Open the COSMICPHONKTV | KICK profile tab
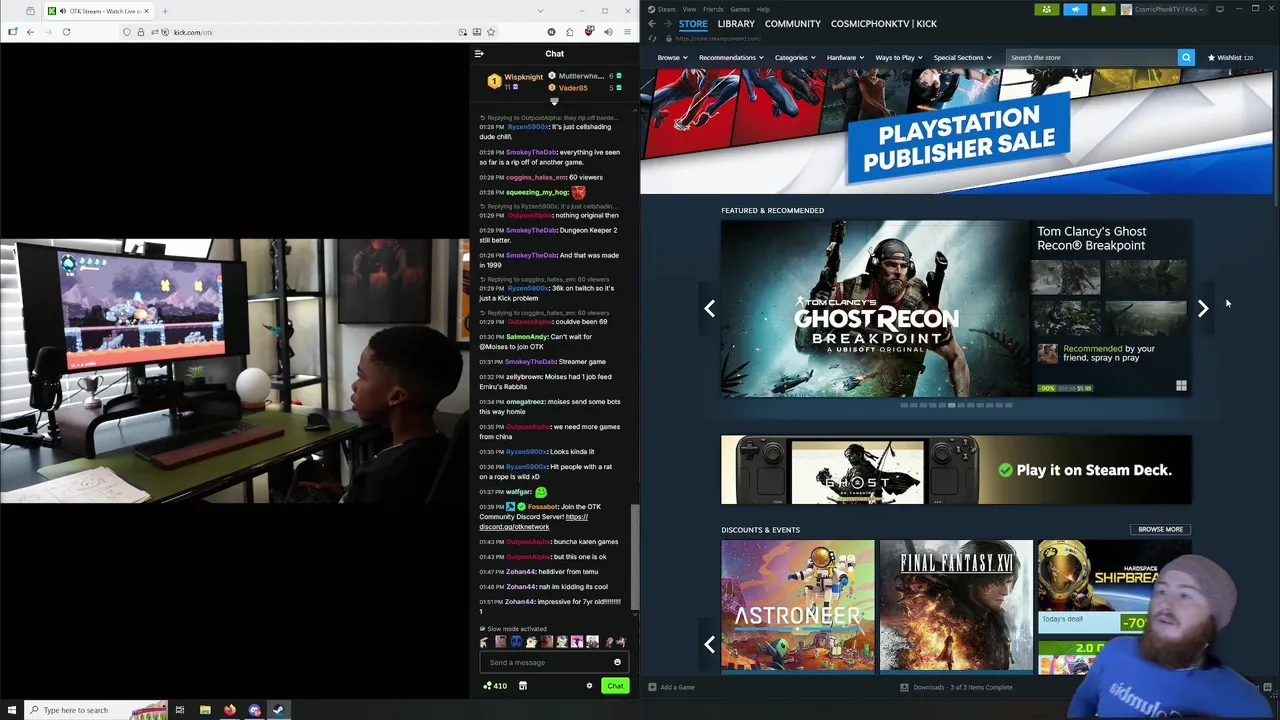This screenshot has width=1280, height=720. [883, 23]
